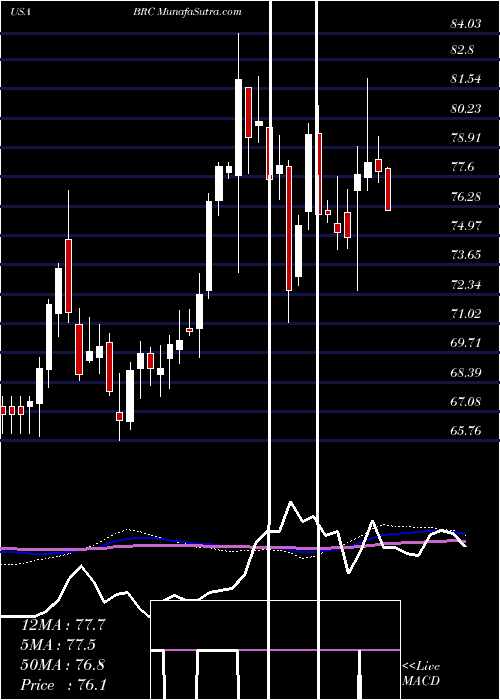Click the 77.6 price axis label

(x=462, y=167)
